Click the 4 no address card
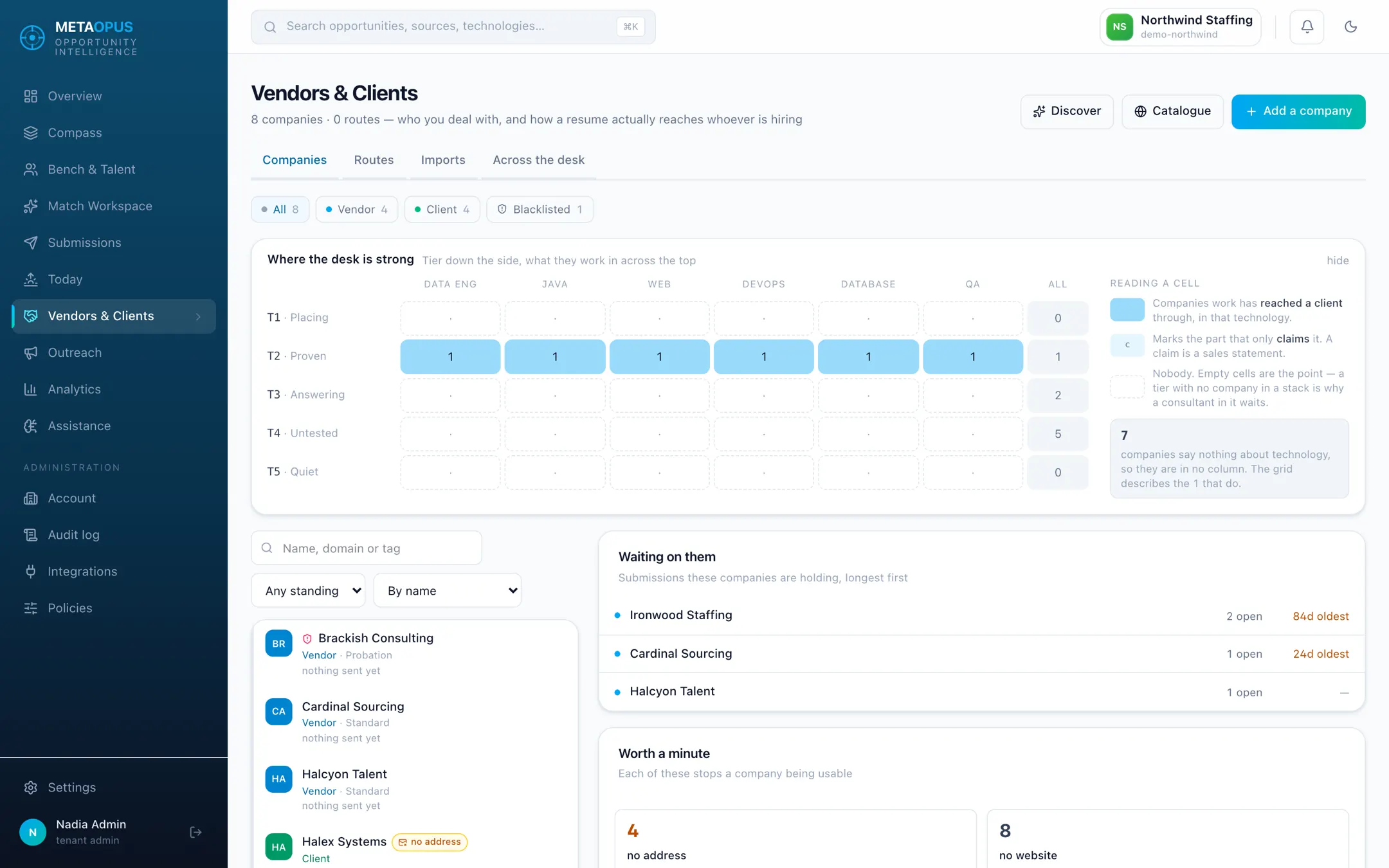Viewport: 1389px width, 868px height. coord(795,839)
